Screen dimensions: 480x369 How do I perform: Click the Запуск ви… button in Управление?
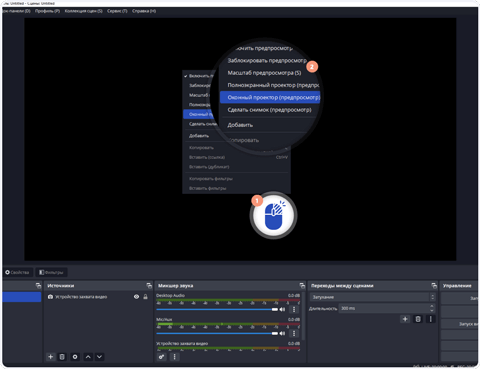(460, 324)
